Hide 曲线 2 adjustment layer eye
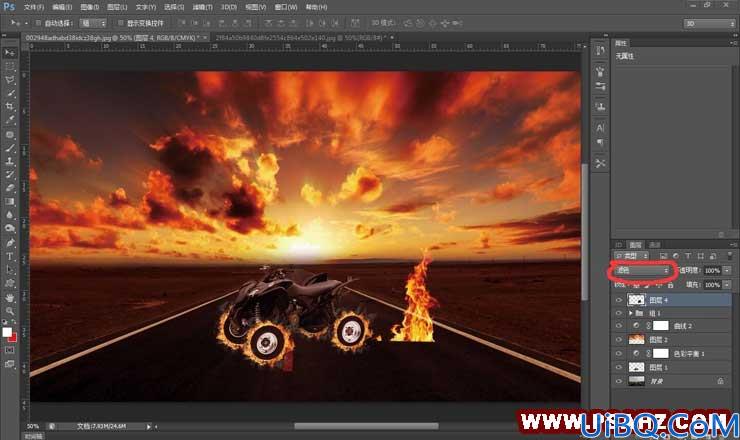Viewport: 740px width, 440px height. (619, 326)
